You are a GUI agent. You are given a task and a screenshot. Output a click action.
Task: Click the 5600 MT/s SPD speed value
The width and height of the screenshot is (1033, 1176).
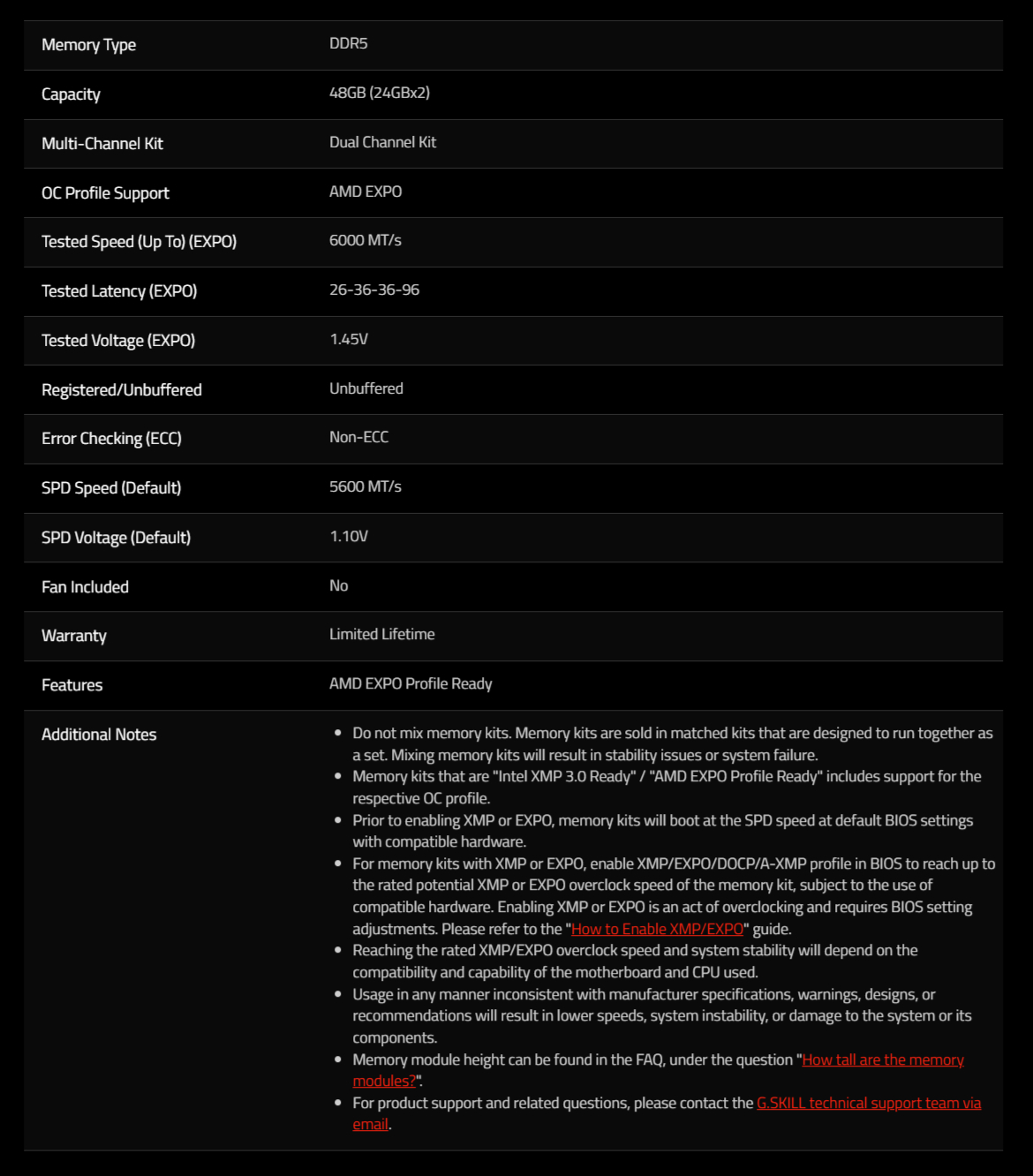tap(366, 486)
